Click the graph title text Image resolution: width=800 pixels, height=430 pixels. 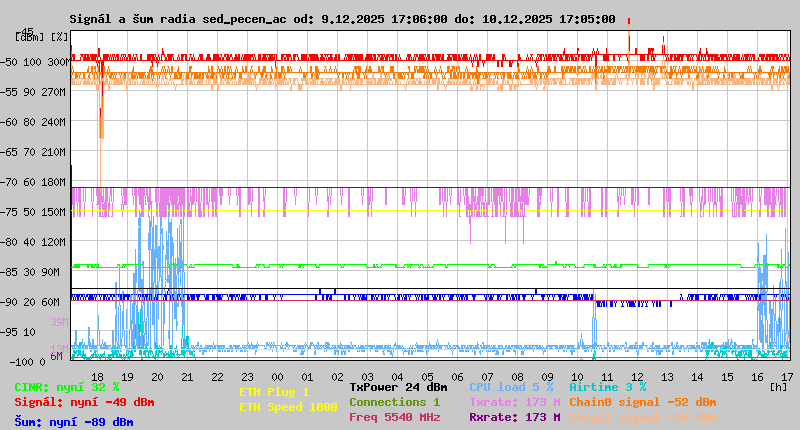coord(342,19)
